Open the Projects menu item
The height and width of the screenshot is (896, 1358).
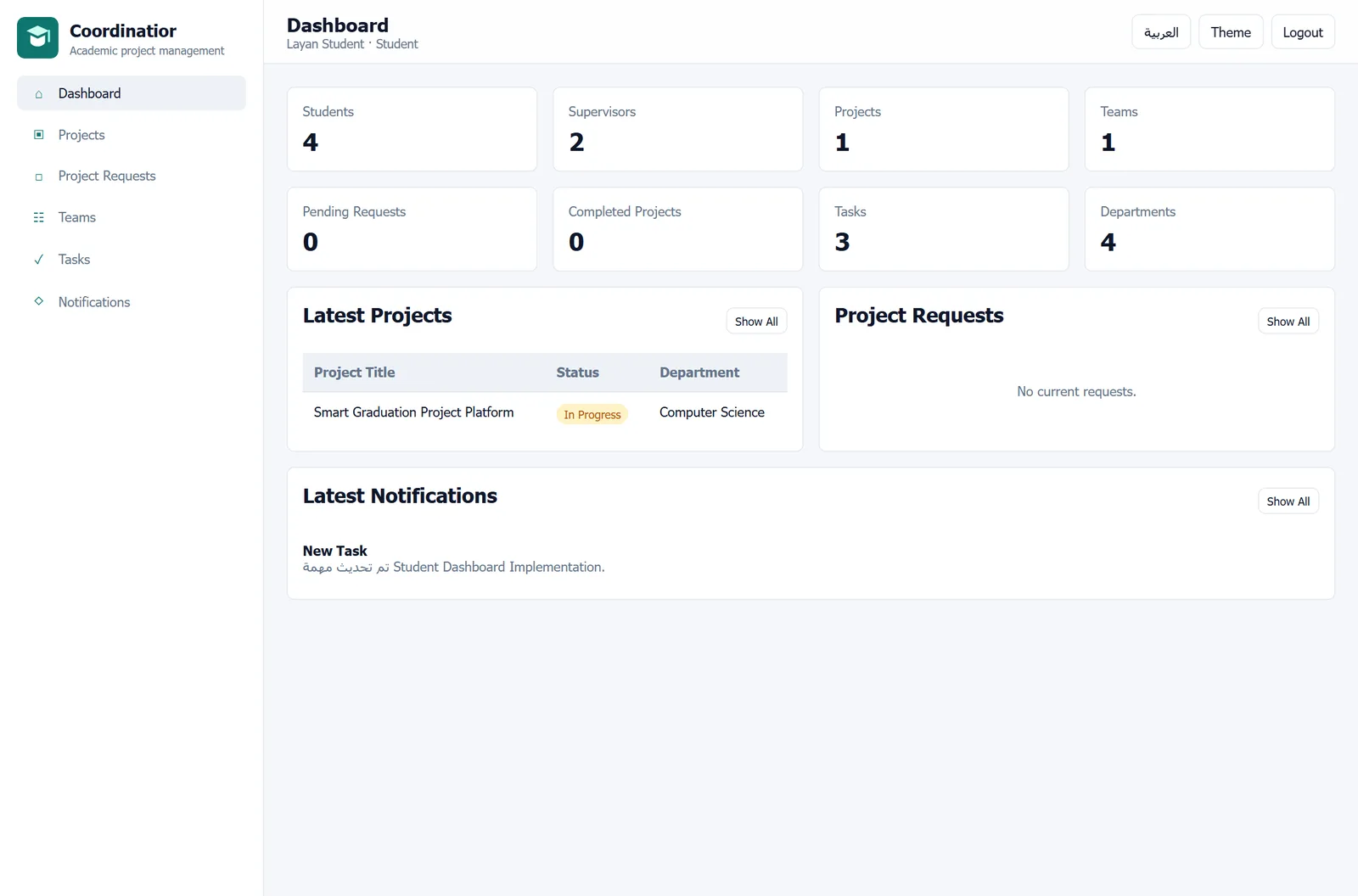click(132, 135)
